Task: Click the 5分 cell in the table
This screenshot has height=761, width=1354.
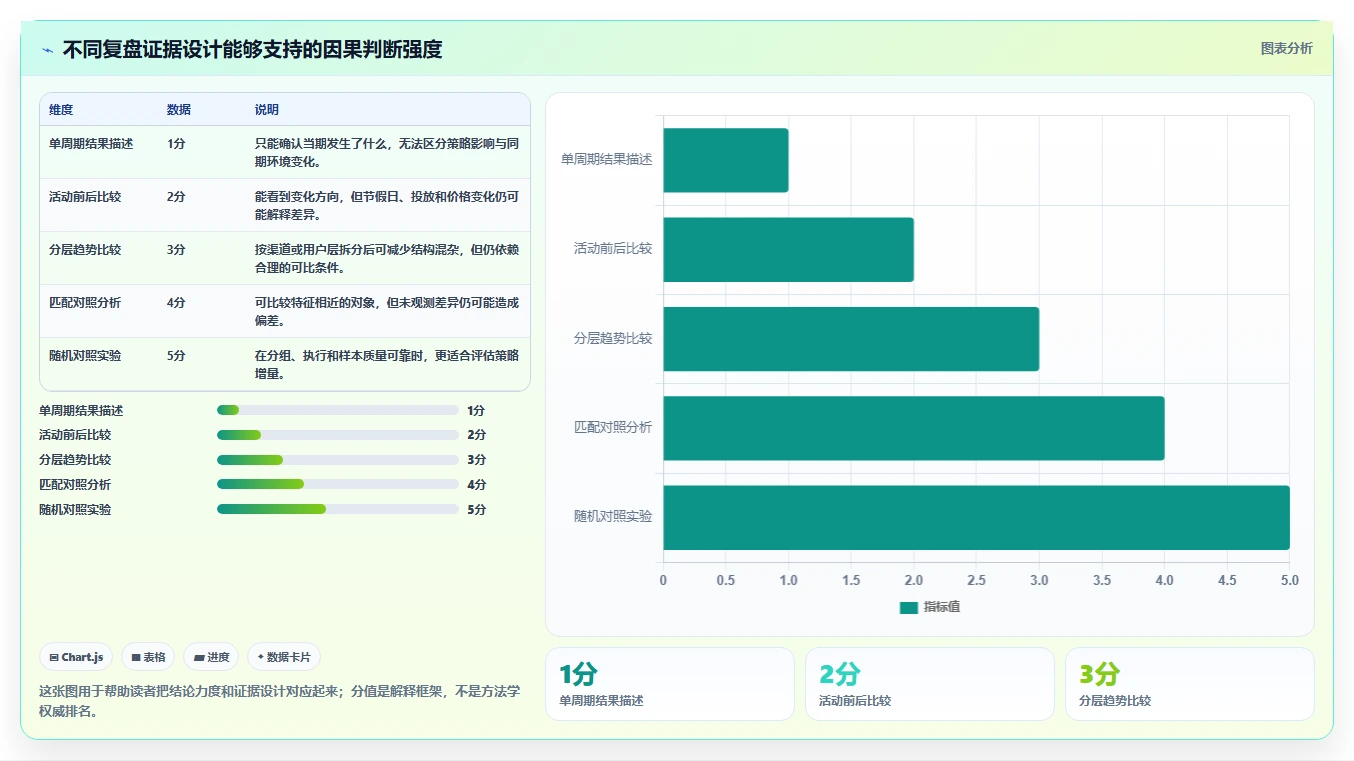Action: 176,355
